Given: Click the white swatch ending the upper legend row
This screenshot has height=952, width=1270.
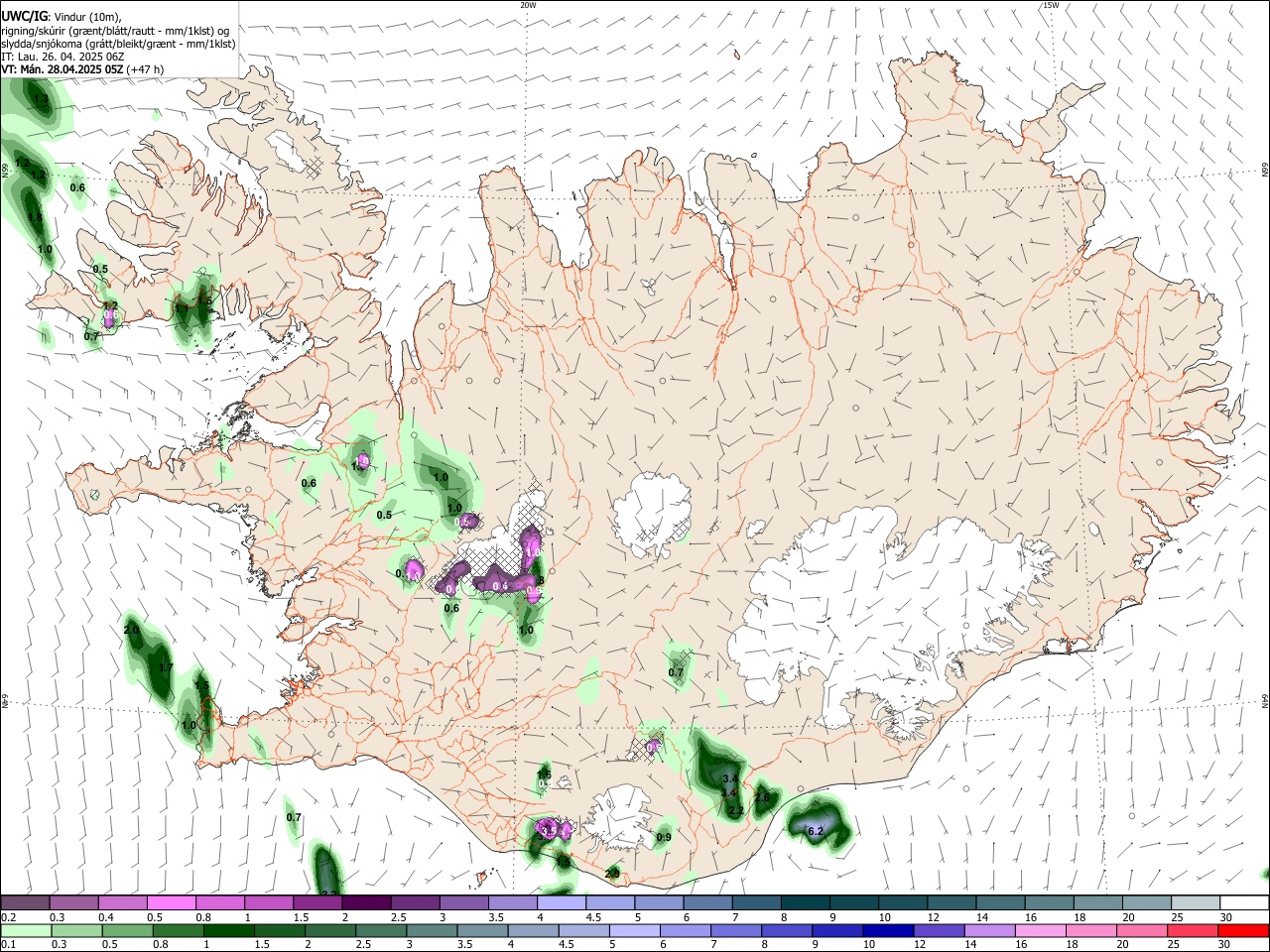Looking at the screenshot, I should [1243, 902].
